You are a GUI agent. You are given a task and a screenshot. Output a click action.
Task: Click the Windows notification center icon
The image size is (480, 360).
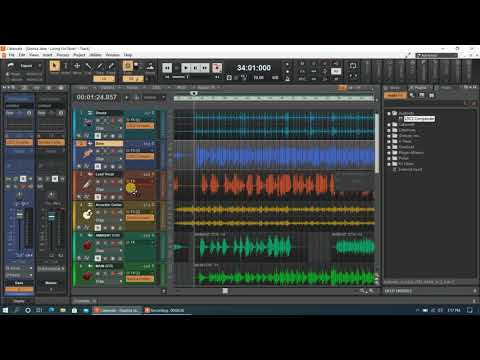coord(469,310)
